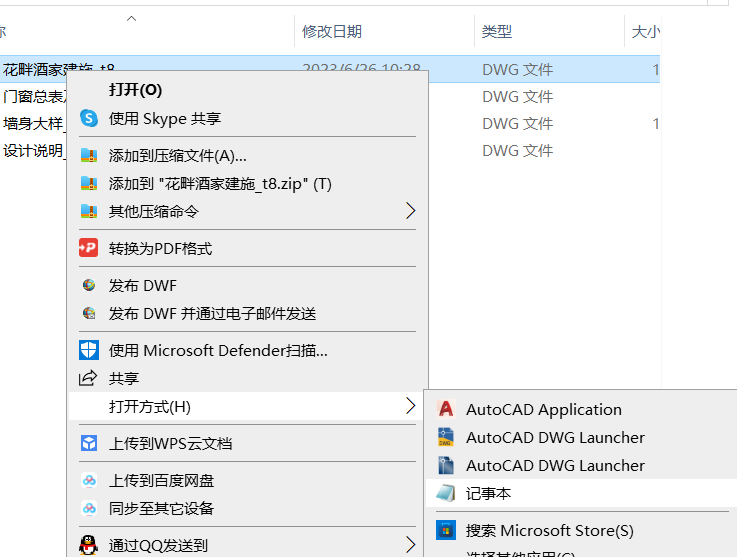737x557 pixels.
Task: Click the archive icon beside 其他压缩命令
Action: coord(89,211)
